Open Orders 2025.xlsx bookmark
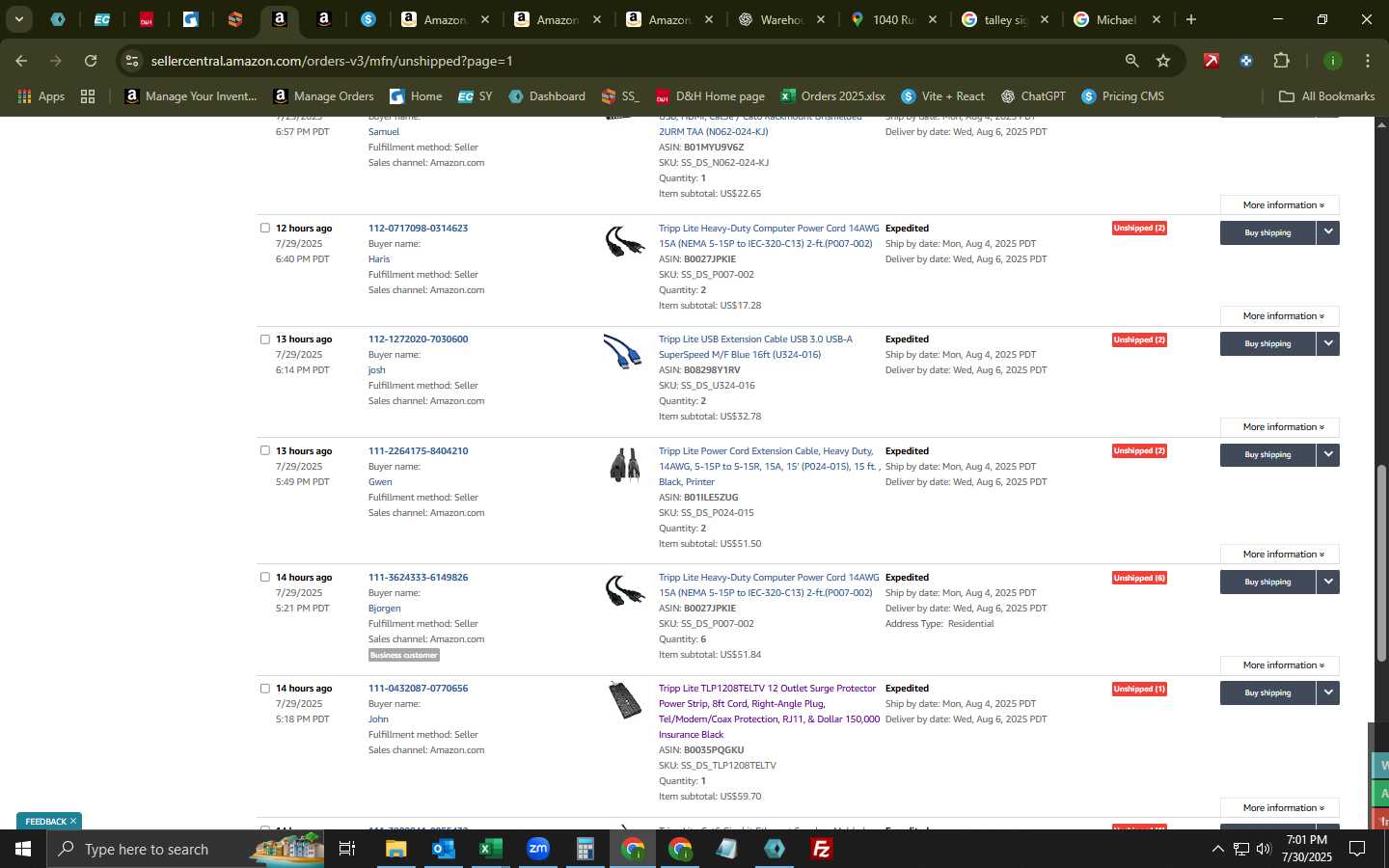 [832, 96]
